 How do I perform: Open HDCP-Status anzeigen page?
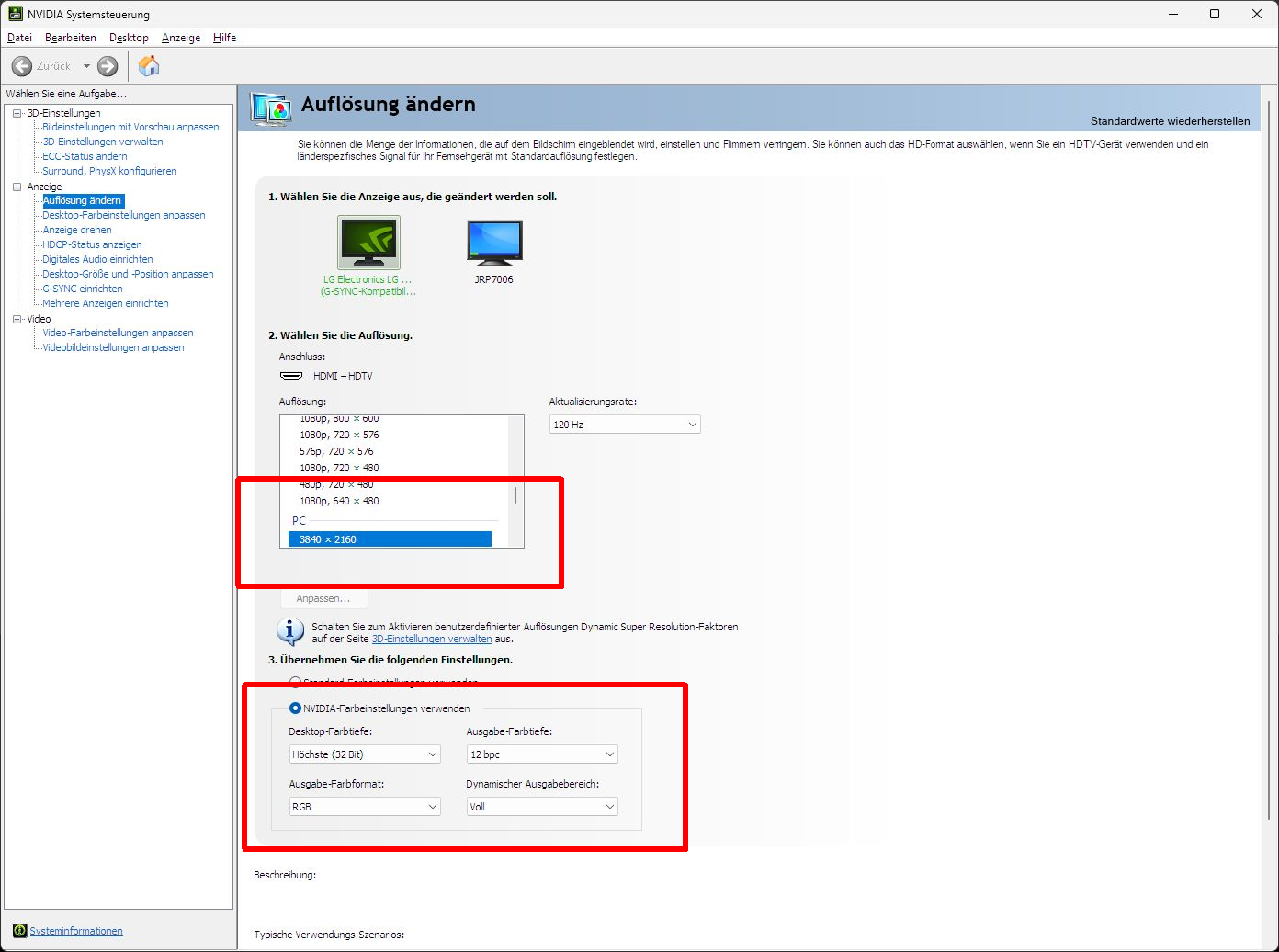click(x=92, y=244)
